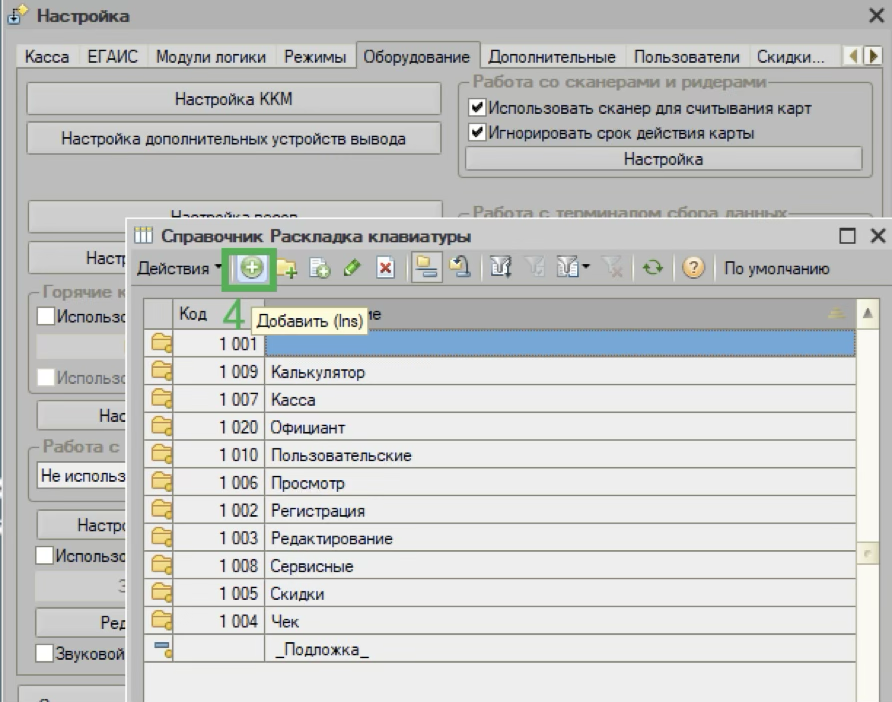Click the copy item icon in toolbar

pyautogui.click(x=319, y=268)
